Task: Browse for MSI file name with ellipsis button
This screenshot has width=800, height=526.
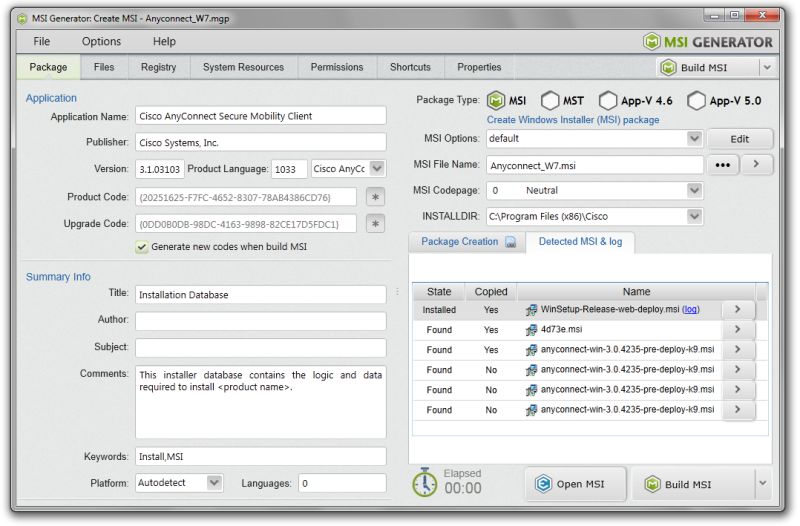Action: coord(722,165)
